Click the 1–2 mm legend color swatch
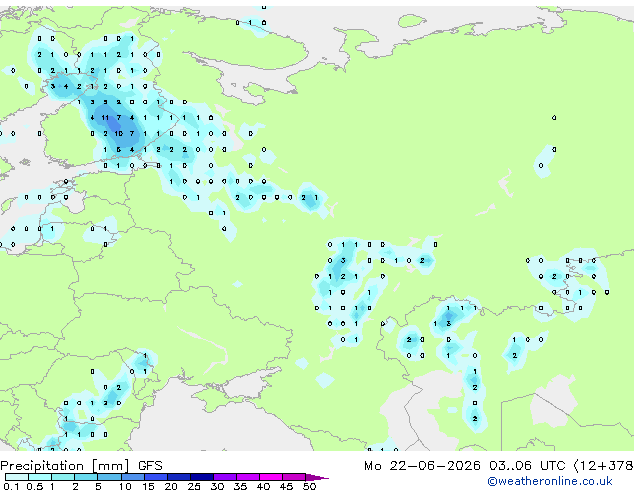The width and height of the screenshot is (634, 490). tap(63, 477)
